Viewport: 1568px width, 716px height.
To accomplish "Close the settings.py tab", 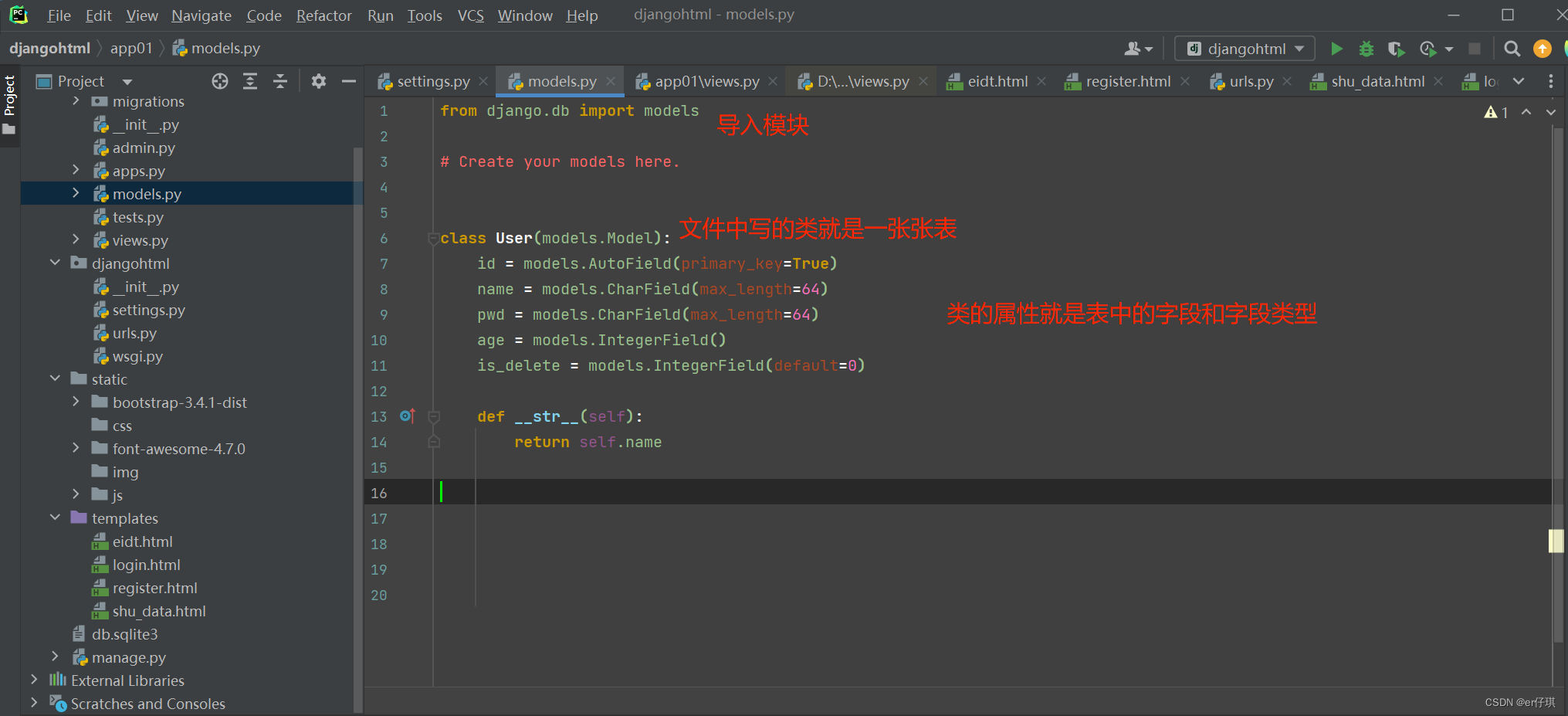I will point(483,81).
